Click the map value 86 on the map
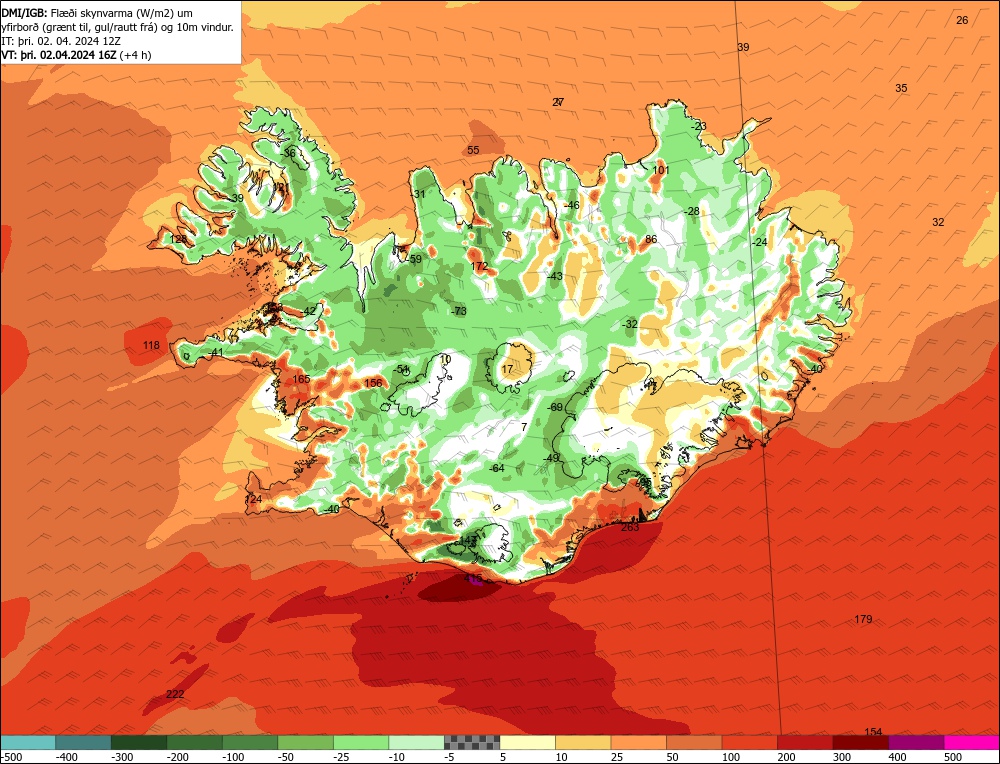This screenshot has width=1000, height=764. tap(651, 240)
